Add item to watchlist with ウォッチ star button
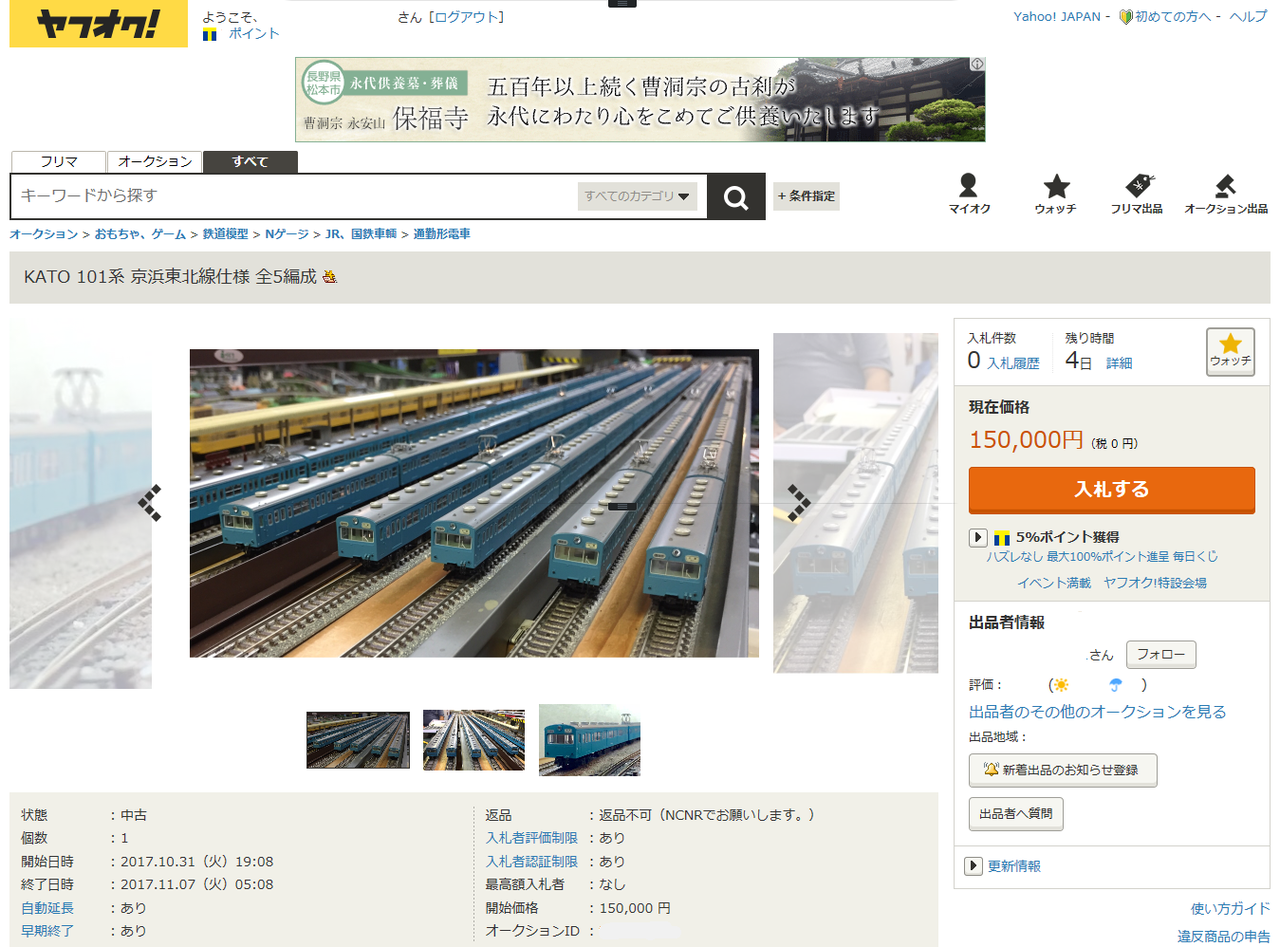Image resolution: width=1280 pixels, height=947 pixels. click(x=1230, y=352)
